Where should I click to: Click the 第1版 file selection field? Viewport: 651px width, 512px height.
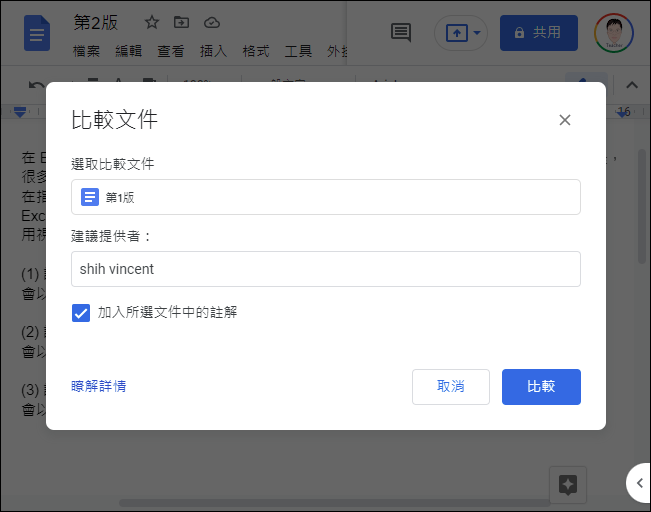[326, 197]
